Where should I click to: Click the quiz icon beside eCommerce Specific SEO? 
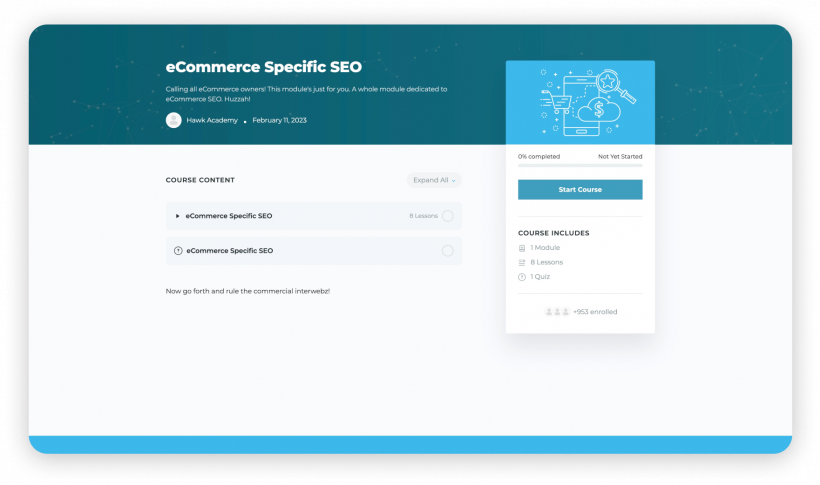[x=178, y=251]
